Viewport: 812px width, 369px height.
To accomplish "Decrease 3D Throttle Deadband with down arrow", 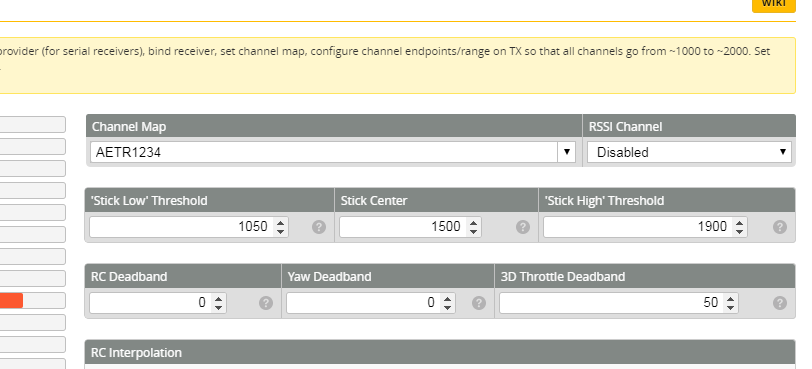I will click(730, 308).
